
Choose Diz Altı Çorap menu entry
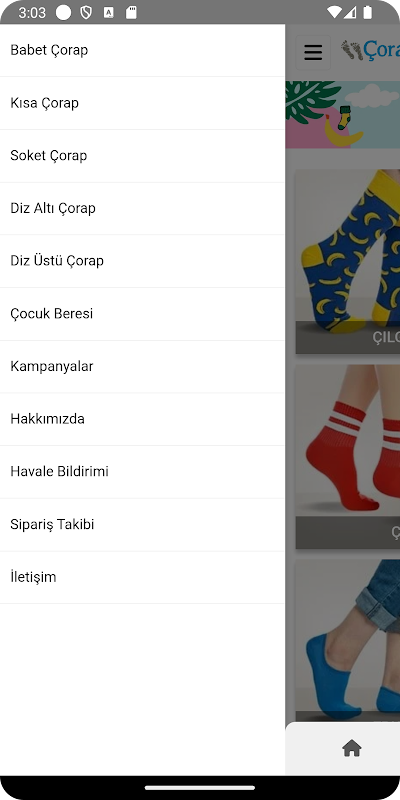[x=142, y=208]
